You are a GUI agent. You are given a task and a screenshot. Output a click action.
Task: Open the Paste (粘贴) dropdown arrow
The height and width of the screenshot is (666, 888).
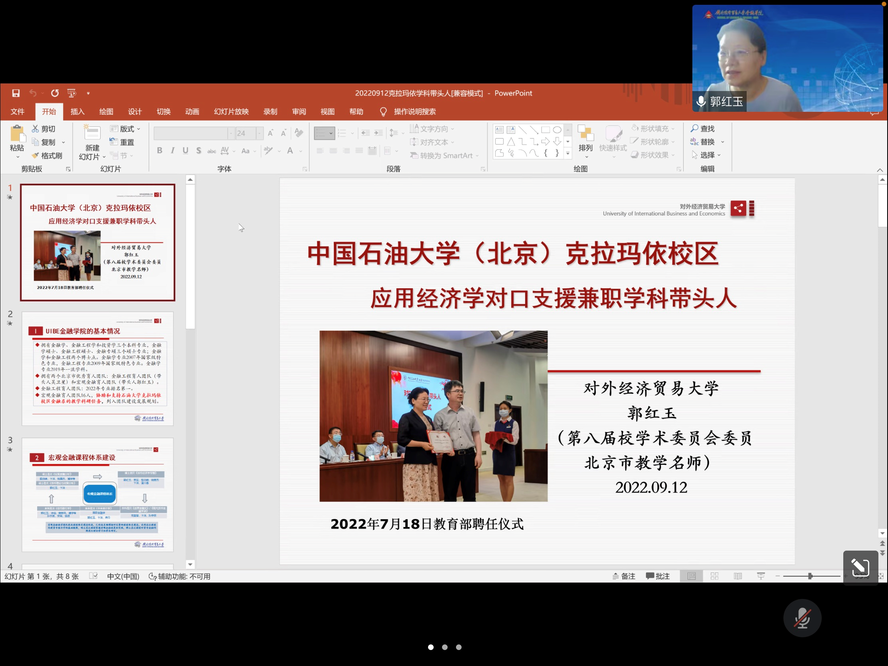16,157
